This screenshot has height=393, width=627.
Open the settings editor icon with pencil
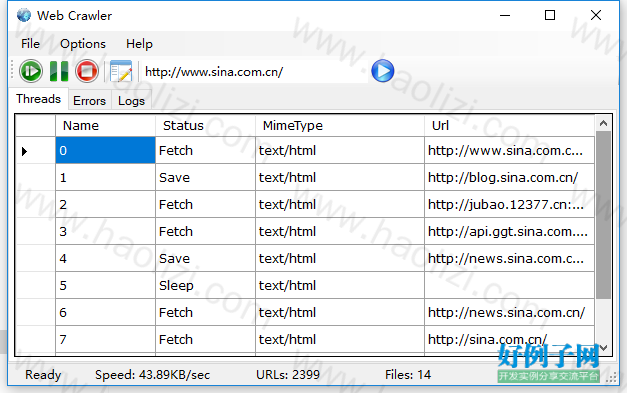(121, 71)
